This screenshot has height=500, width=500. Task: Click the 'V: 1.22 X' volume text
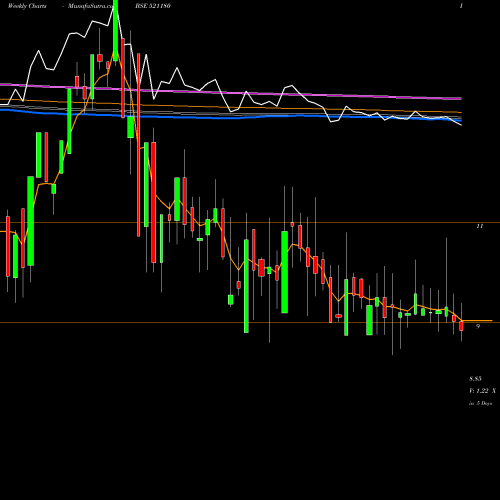[x=482, y=391]
